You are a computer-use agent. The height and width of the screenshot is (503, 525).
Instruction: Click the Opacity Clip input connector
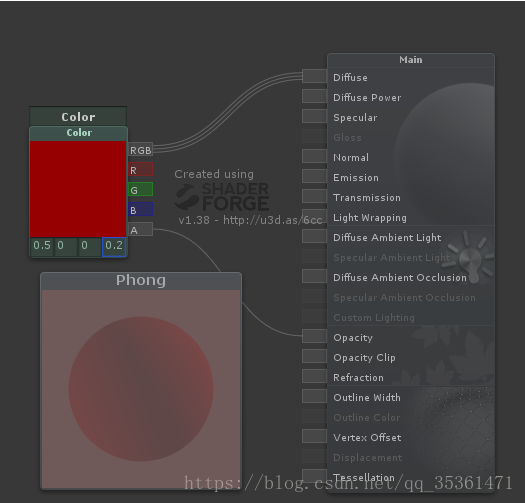pyautogui.click(x=314, y=356)
